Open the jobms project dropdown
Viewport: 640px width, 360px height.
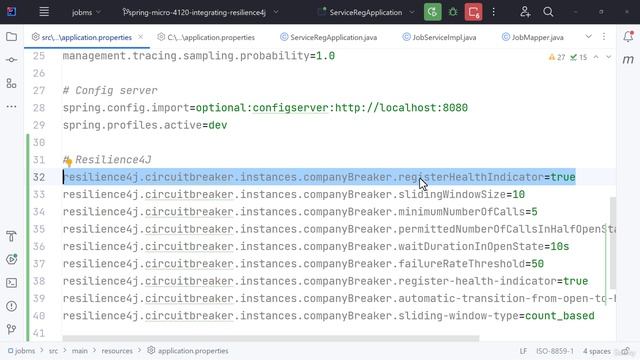tap(86, 12)
